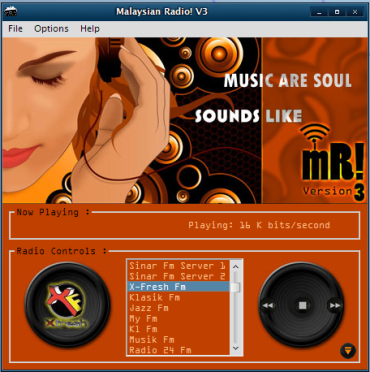Screen dimensions: 370x372
Task: Click the orange down-arrow collapse icon
Action: [x=348, y=350]
